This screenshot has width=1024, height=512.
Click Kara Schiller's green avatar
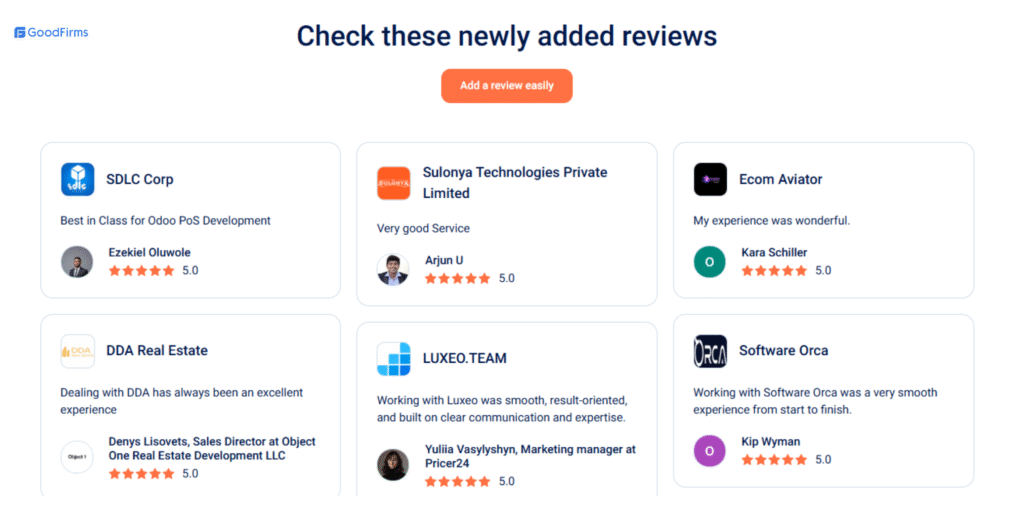click(710, 261)
